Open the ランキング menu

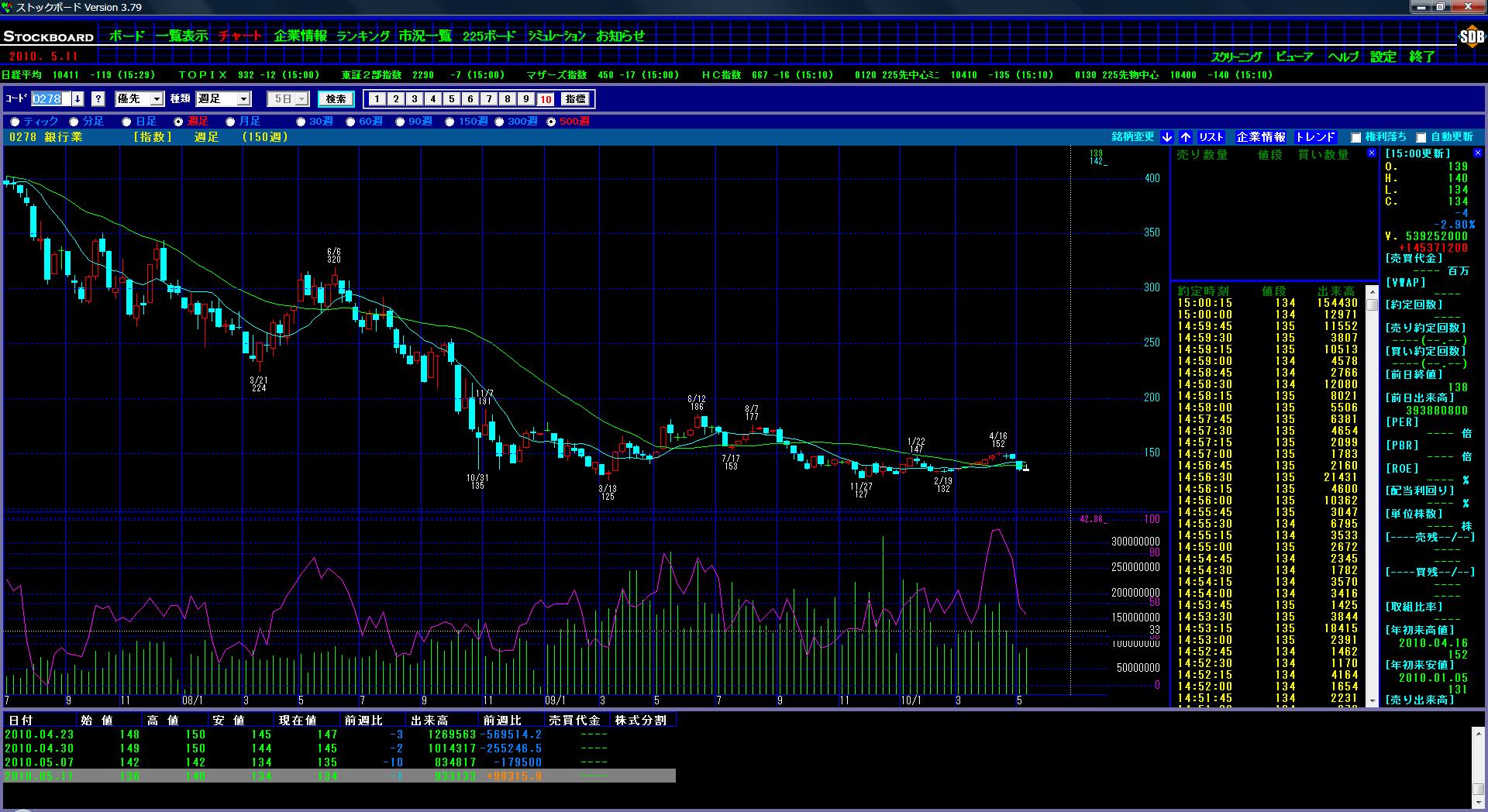[363, 36]
